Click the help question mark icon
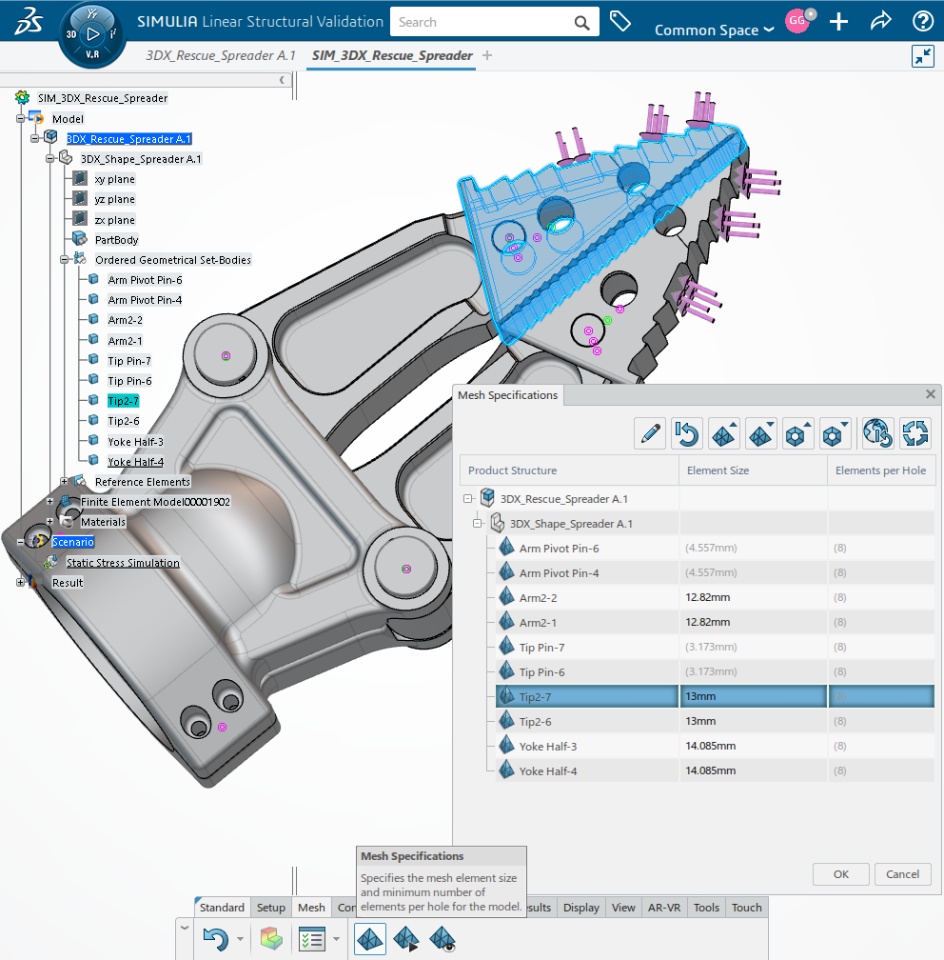 coord(923,21)
